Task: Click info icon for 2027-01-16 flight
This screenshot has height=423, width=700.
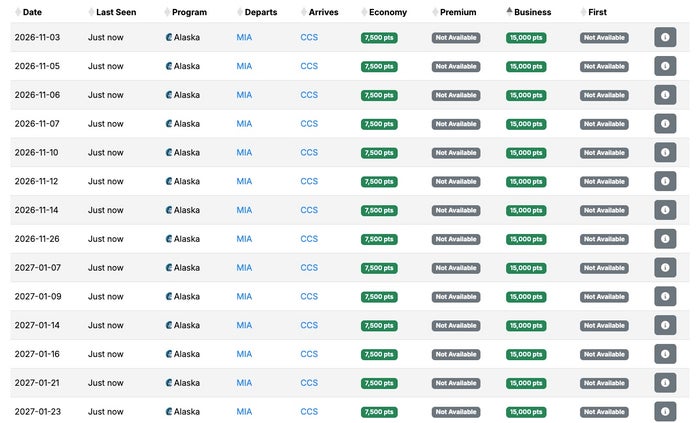Action: coord(665,354)
